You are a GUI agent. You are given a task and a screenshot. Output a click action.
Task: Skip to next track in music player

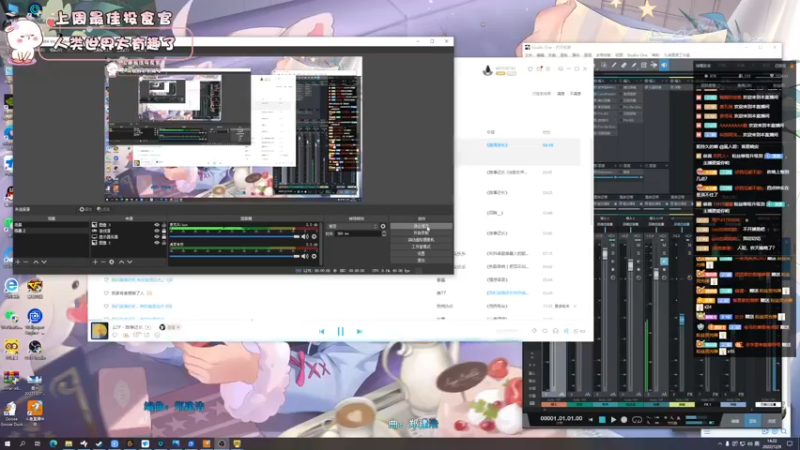[x=359, y=332]
